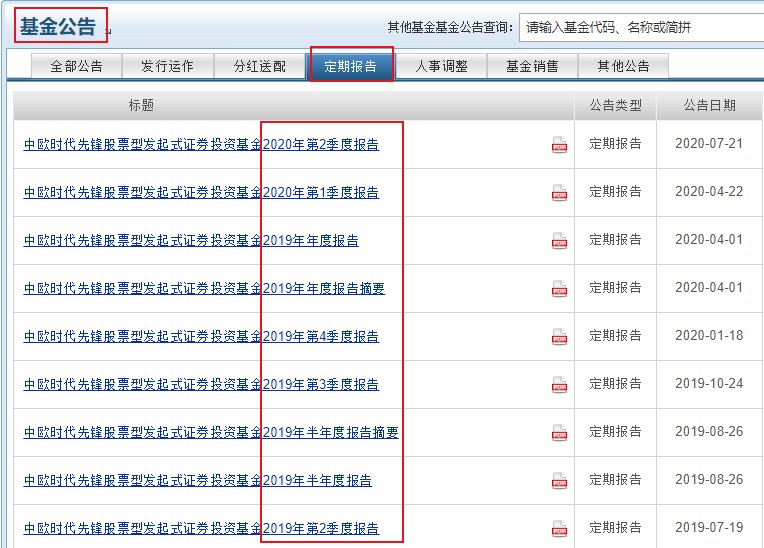Switch to 发行运作 tab
The image size is (764, 548).
168,66
